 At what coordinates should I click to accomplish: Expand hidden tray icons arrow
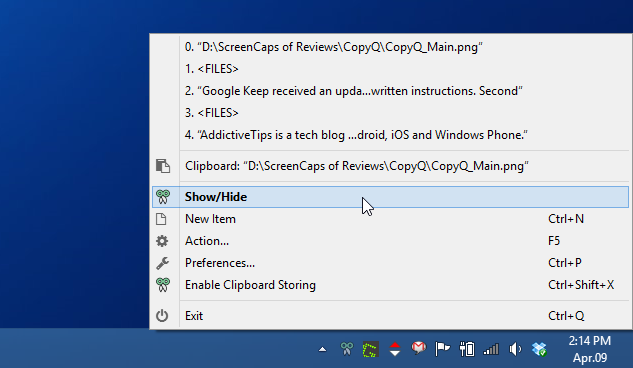click(322, 349)
